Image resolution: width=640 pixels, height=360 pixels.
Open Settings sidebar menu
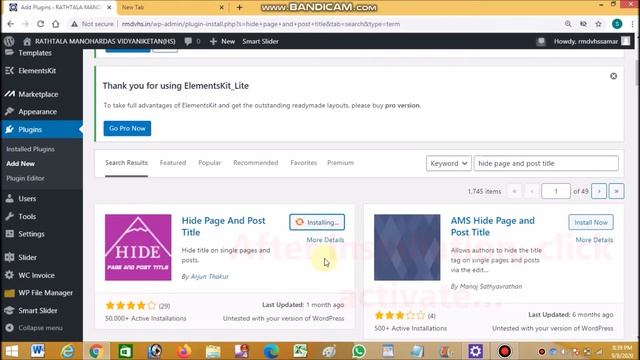[31, 234]
